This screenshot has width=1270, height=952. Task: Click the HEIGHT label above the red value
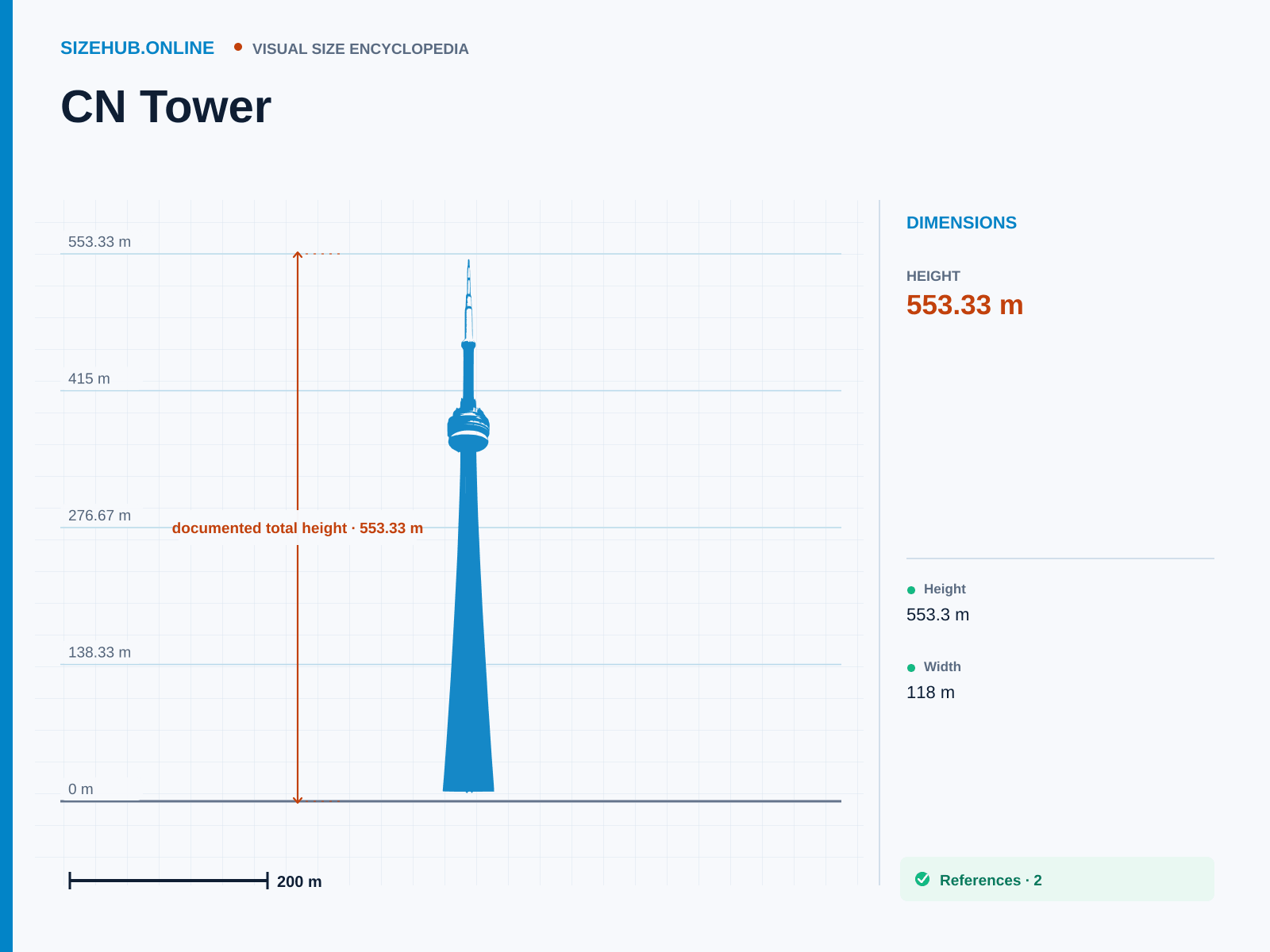[x=933, y=276]
